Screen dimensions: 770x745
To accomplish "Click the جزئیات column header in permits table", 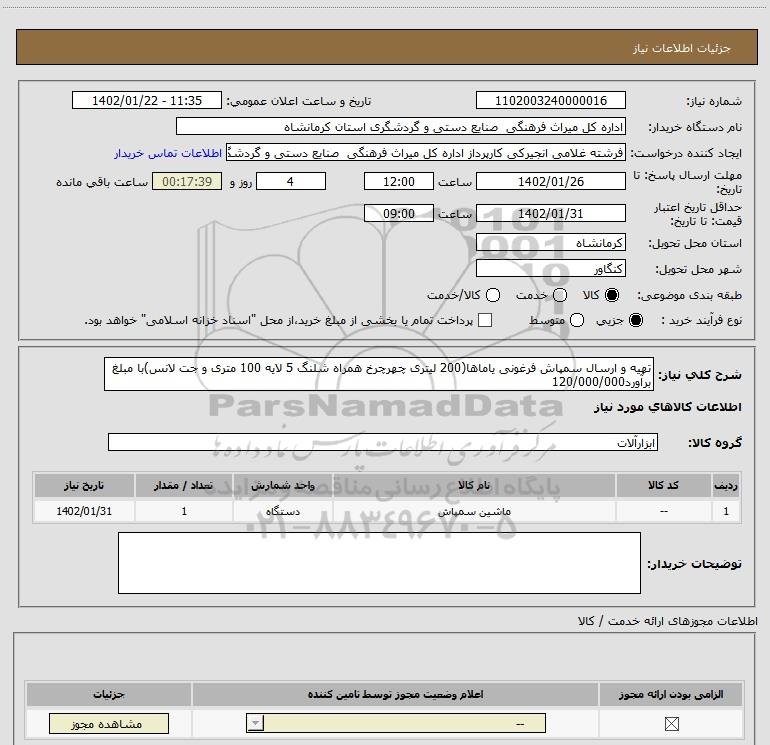I will coord(109,694).
